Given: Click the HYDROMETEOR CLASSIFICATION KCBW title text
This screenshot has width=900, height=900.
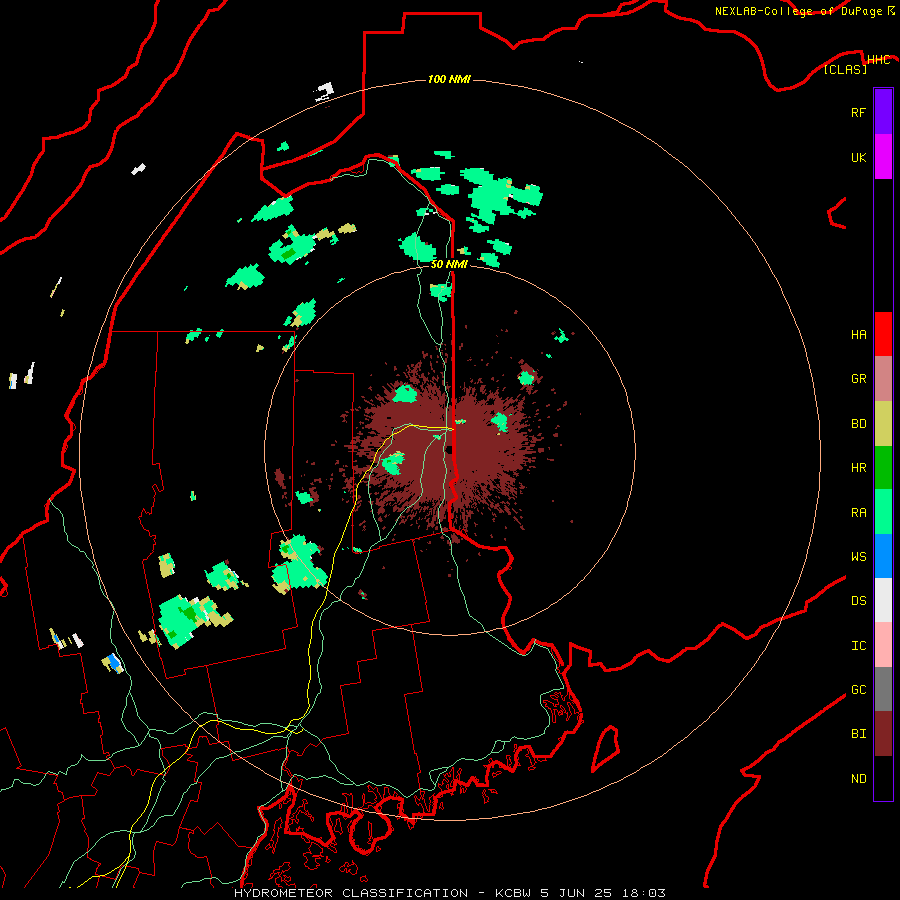Looking at the screenshot, I should click(x=449, y=893).
